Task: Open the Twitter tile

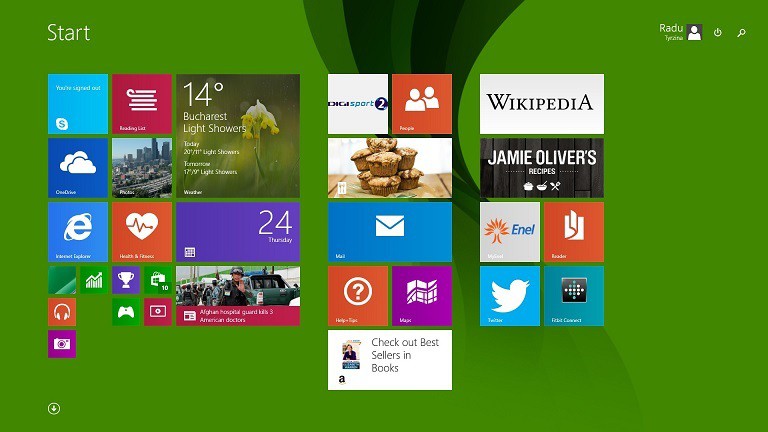Action: pyautogui.click(x=510, y=296)
